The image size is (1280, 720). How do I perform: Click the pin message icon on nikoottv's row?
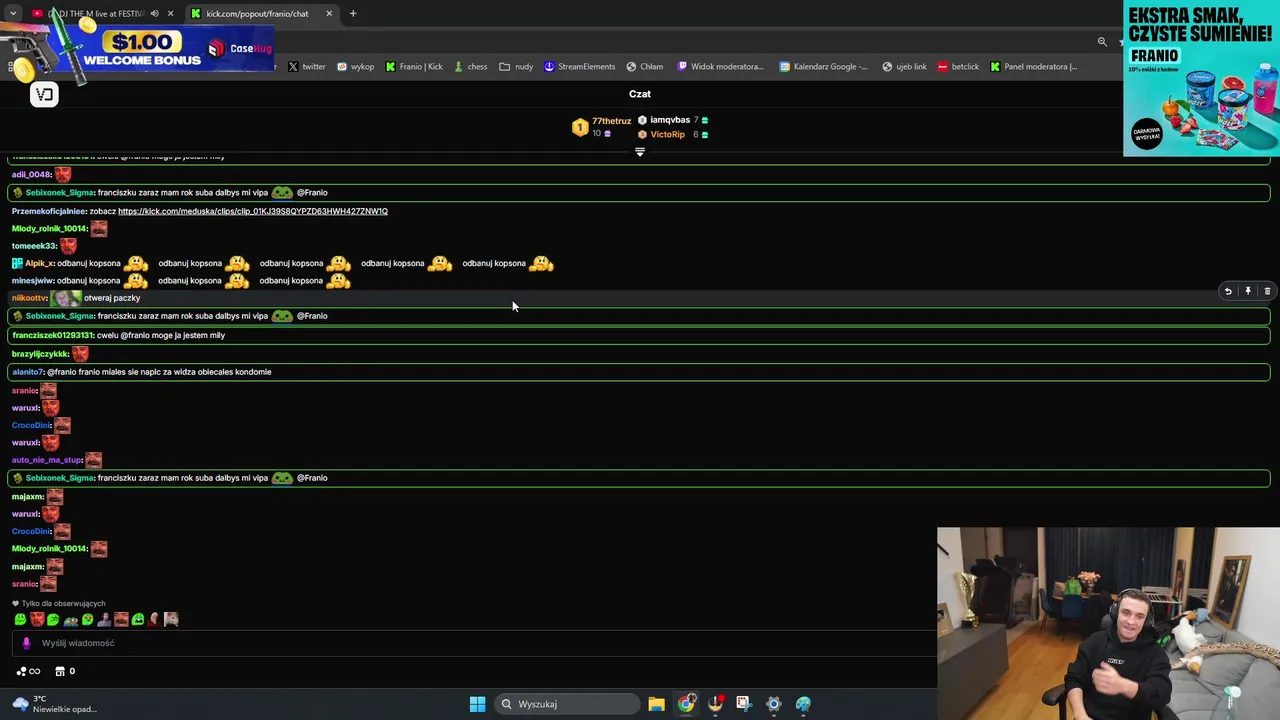(1247, 291)
